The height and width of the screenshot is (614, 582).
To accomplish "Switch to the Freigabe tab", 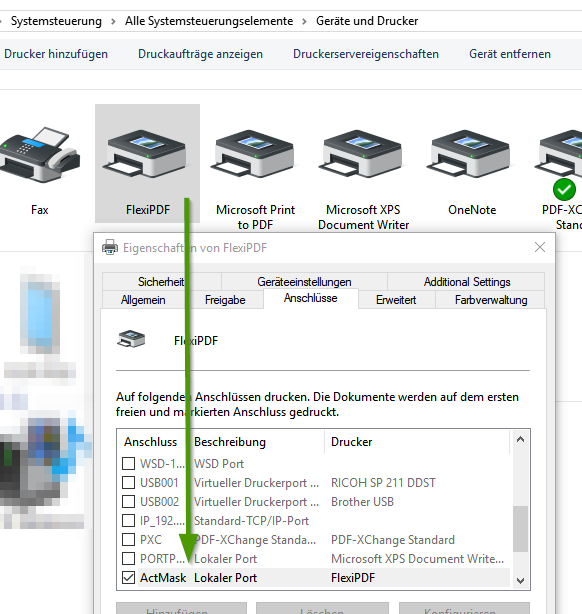I will point(225,300).
